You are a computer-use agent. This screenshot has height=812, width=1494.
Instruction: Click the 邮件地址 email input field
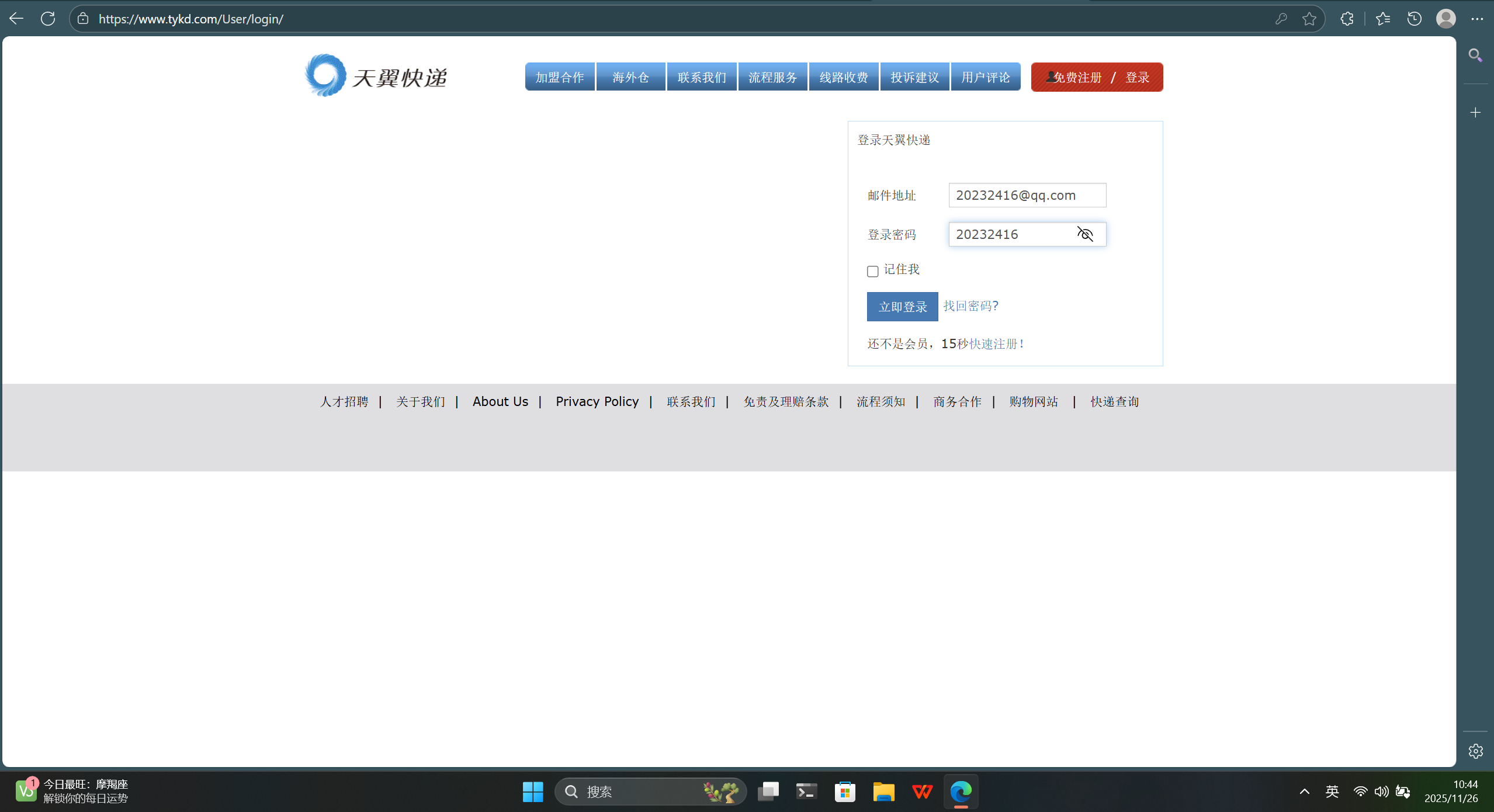click(1027, 195)
